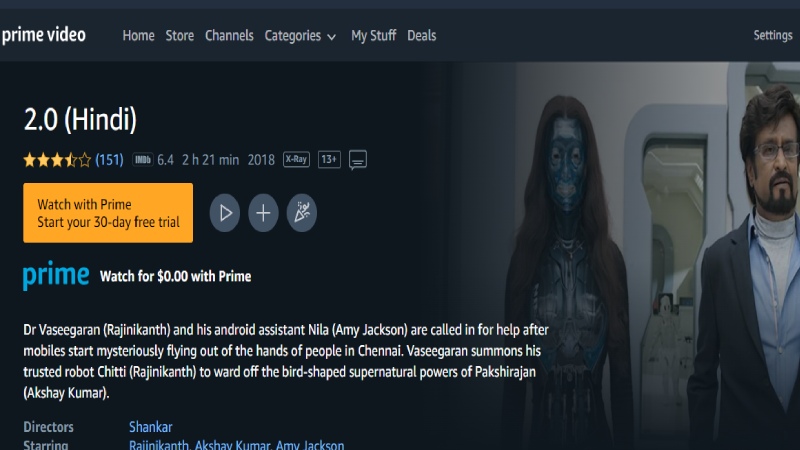Add 2.0 (Hindi) to watchlist
The width and height of the screenshot is (800, 450).
(x=263, y=213)
